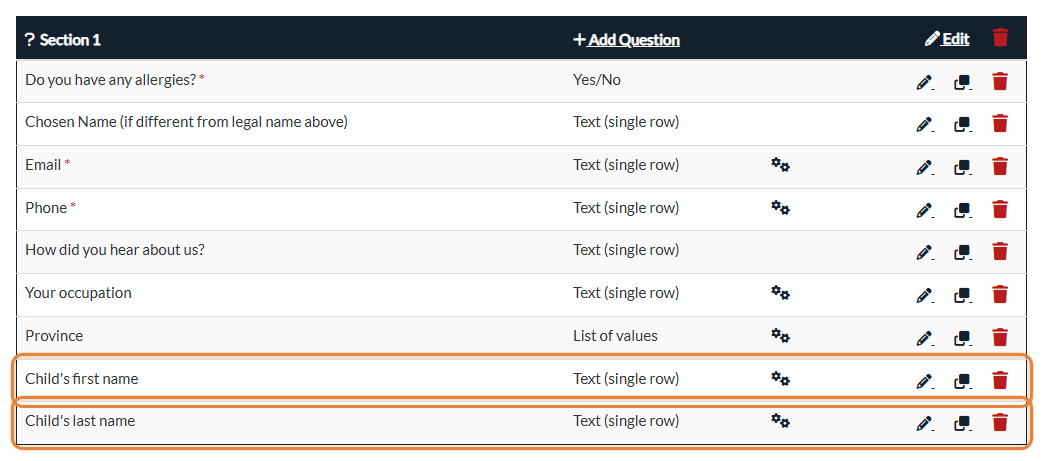Edit the Chosen Name question
This screenshot has width=1043, height=461.
pyautogui.click(x=924, y=124)
